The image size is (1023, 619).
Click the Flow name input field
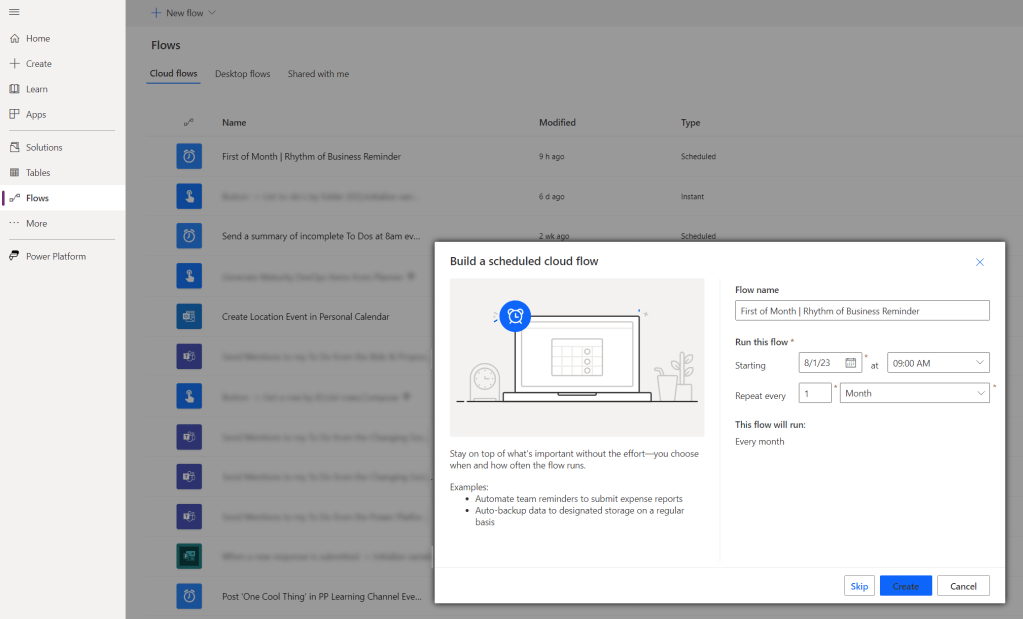point(862,310)
